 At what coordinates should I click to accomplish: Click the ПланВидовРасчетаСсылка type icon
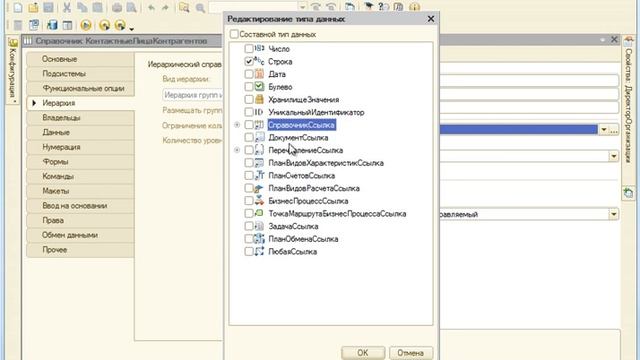click(x=259, y=188)
